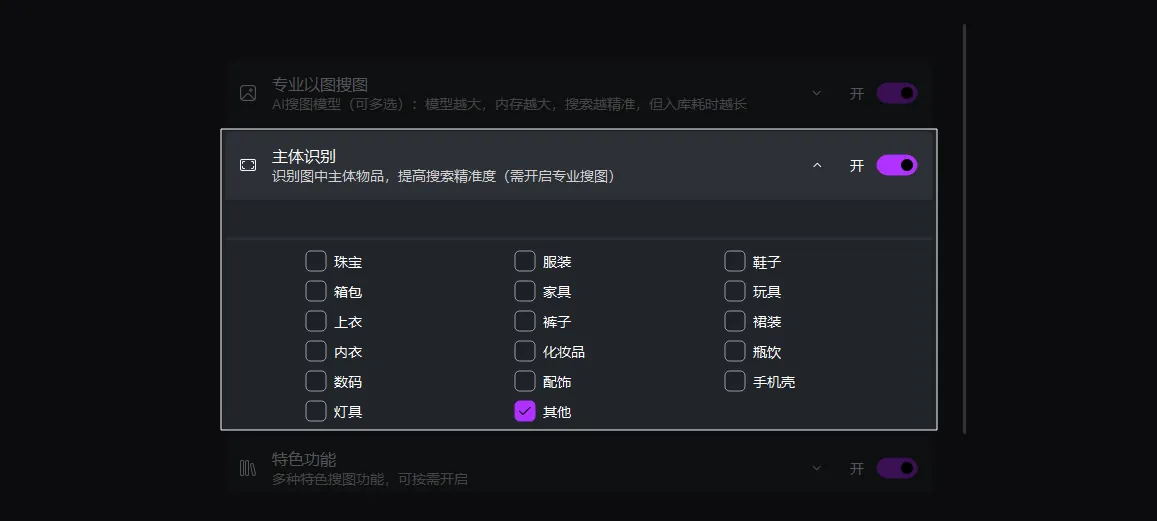Toggle the 特色功能 switch
Image resolution: width=1157 pixels, height=521 pixels.
point(896,468)
